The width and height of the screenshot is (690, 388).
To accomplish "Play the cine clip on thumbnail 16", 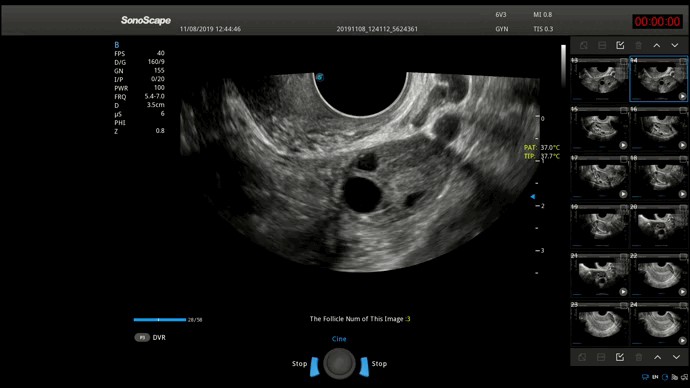I will pos(682,145).
